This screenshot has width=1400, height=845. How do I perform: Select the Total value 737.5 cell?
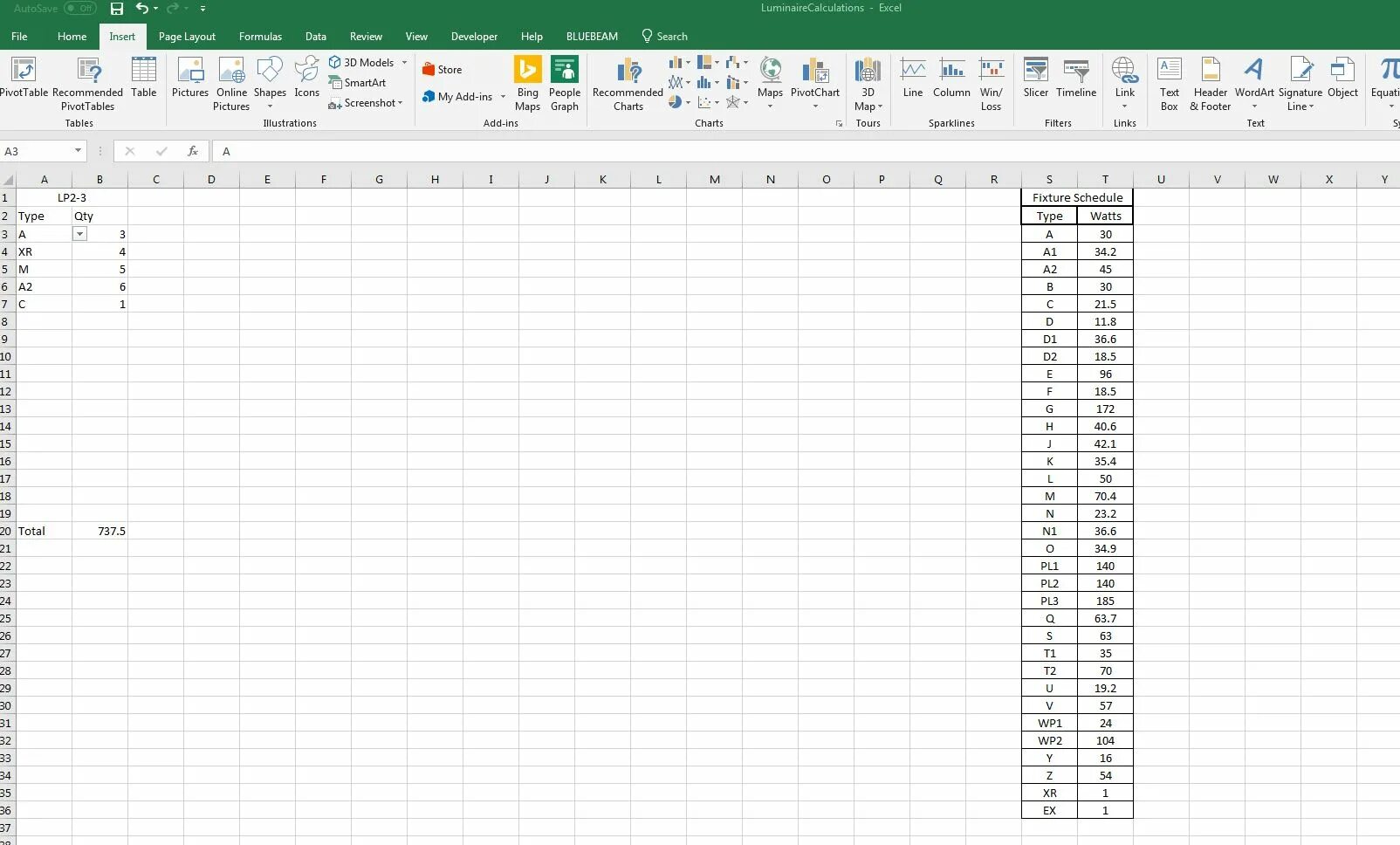(x=100, y=531)
